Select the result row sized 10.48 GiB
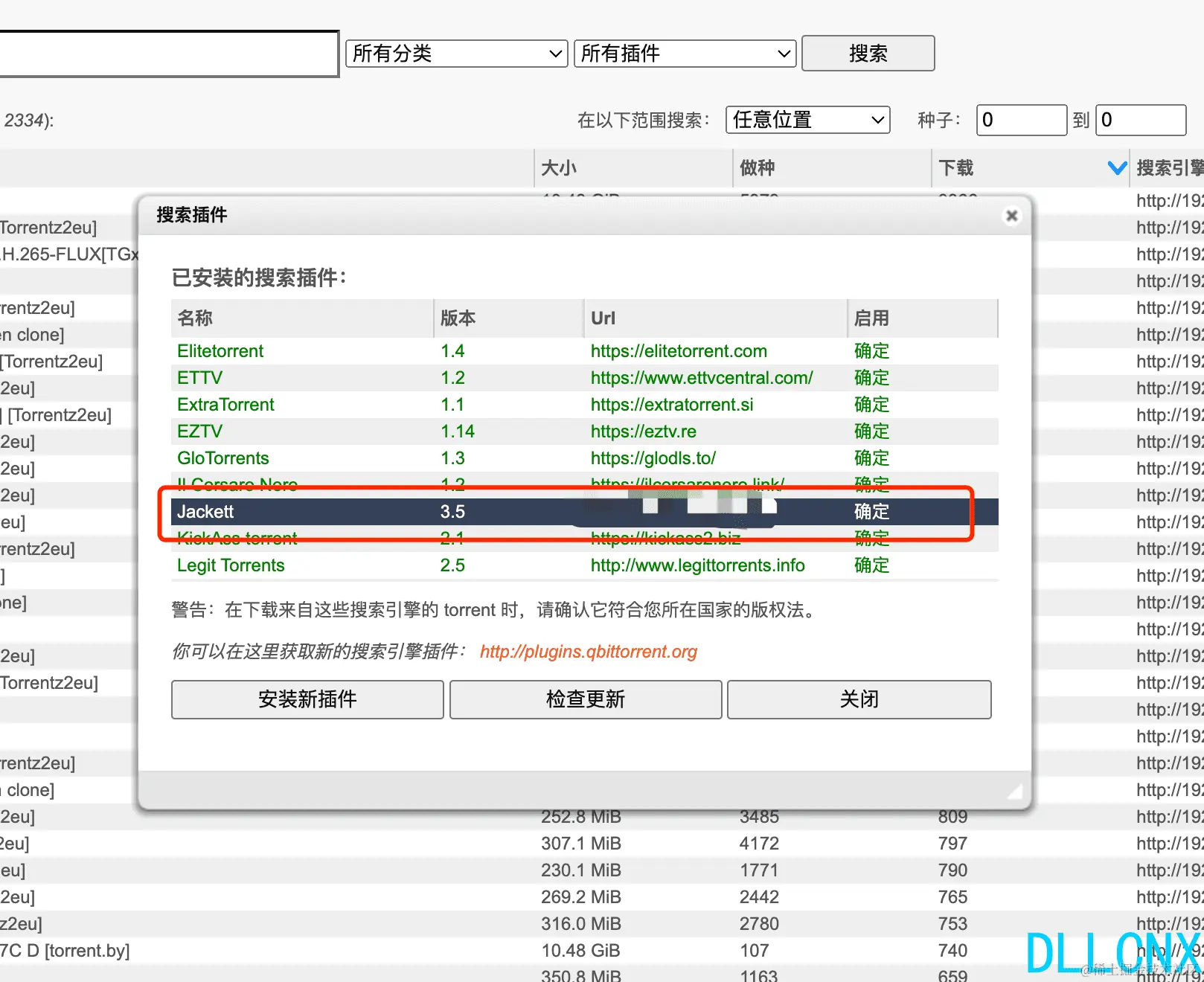This screenshot has width=1204, height=982. (602, 951)
